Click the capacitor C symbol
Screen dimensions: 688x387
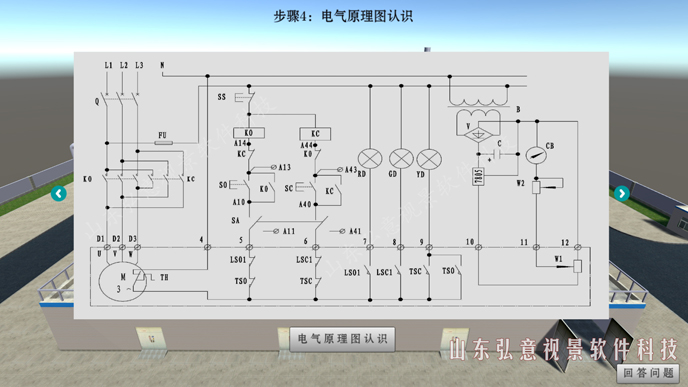[497, 154]
